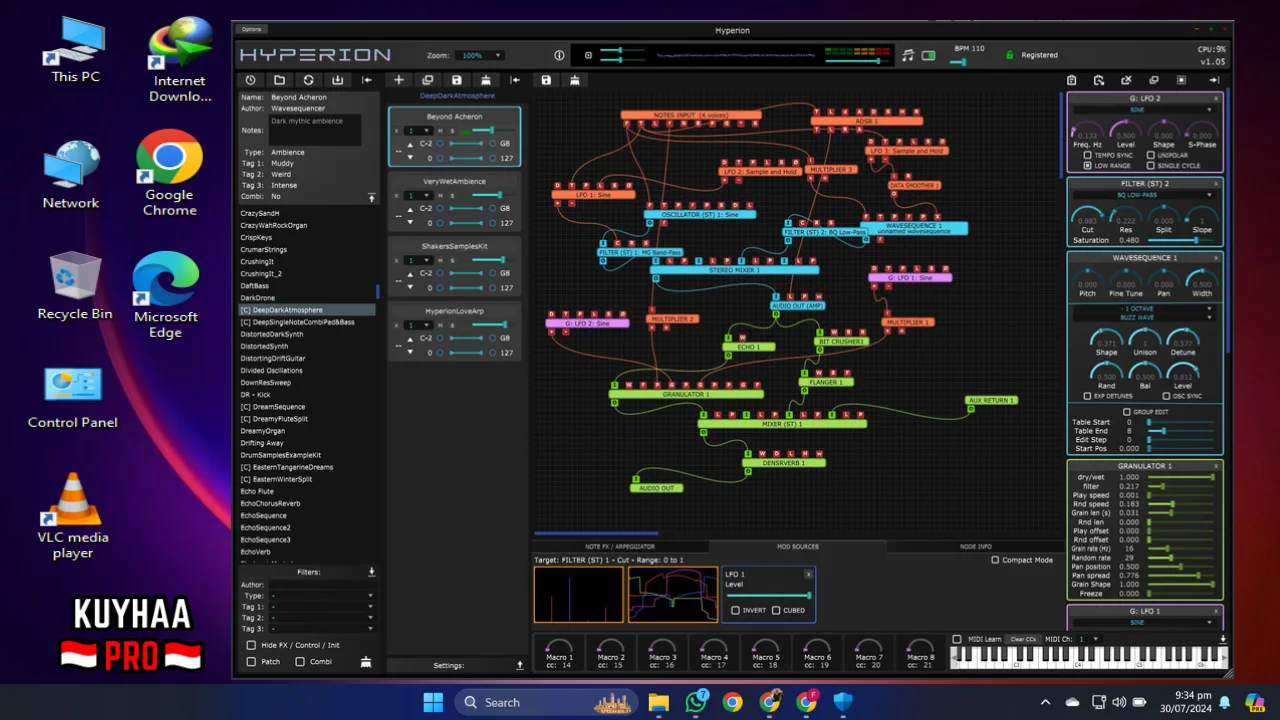The width and height of the screenshot is (1280, 720).
Task: Click the copy-settings icon beside the clipboard
Action: pyautogui.click(x=1099, y=80)
